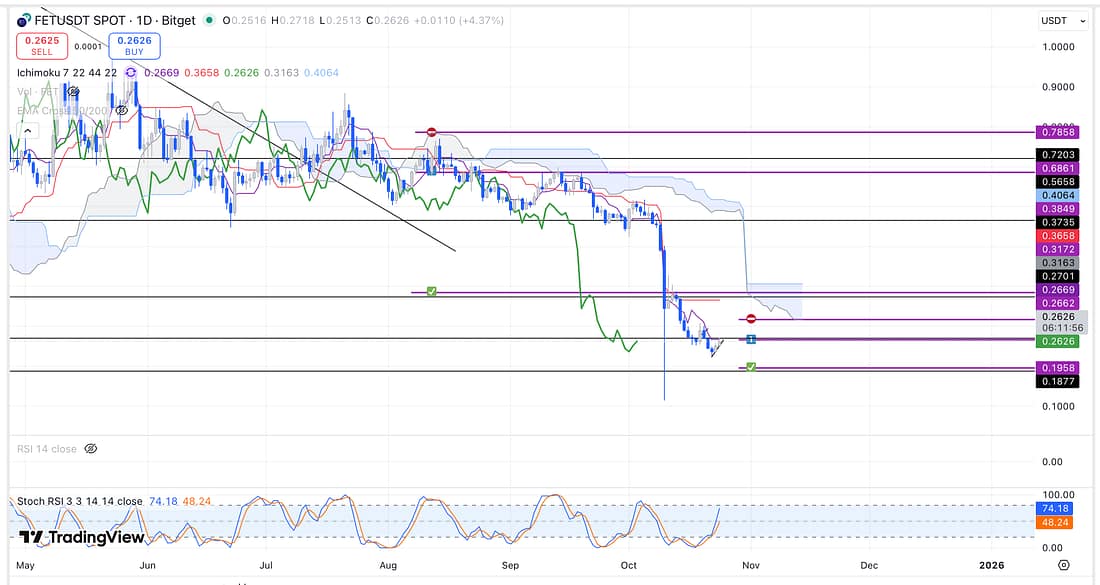Click the green market status dot
This screenshot has height=585, width=1100.
pos(208,20)
